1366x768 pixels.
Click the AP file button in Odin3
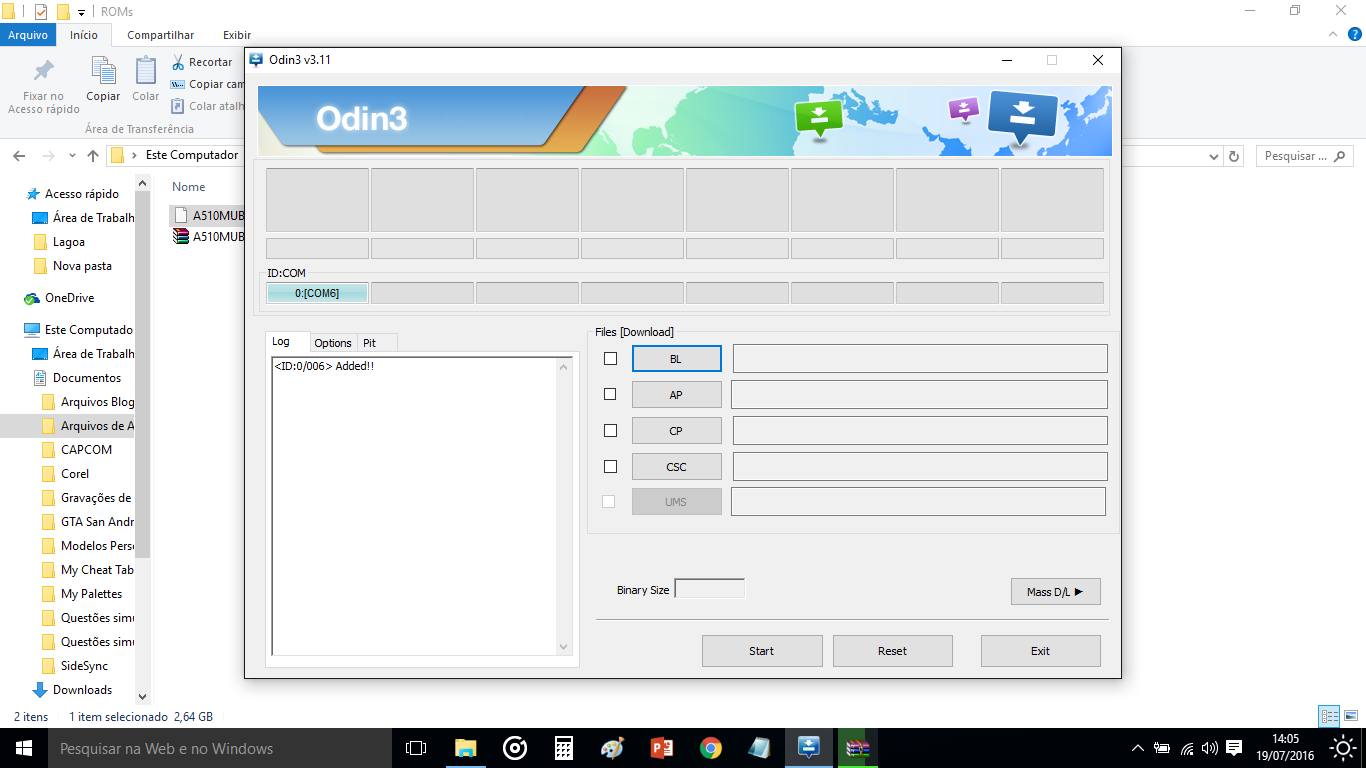[676, 394]
